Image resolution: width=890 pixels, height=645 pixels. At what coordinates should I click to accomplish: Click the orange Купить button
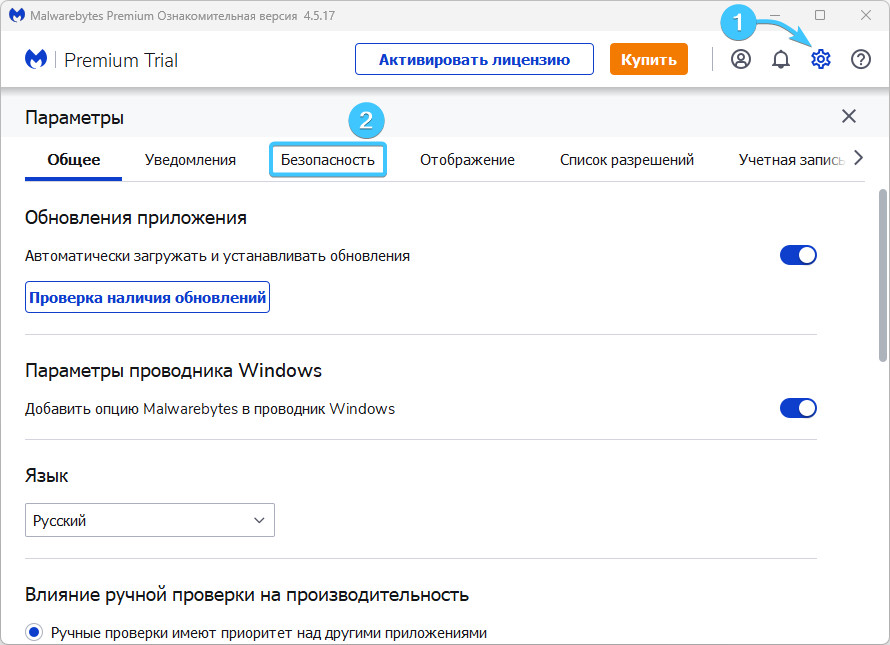[x=649, y=59]
